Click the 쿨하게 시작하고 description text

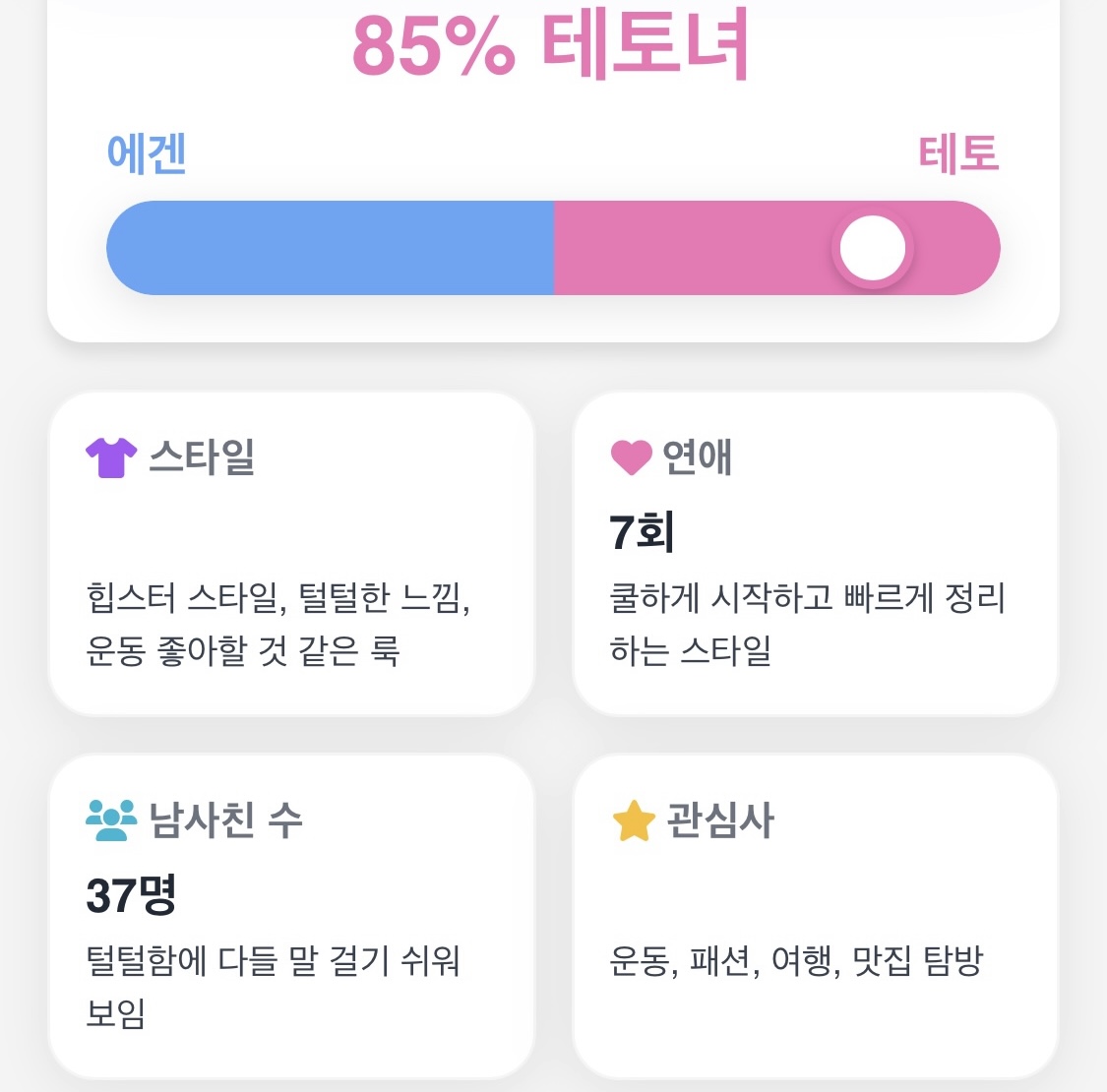coord(807,624)
